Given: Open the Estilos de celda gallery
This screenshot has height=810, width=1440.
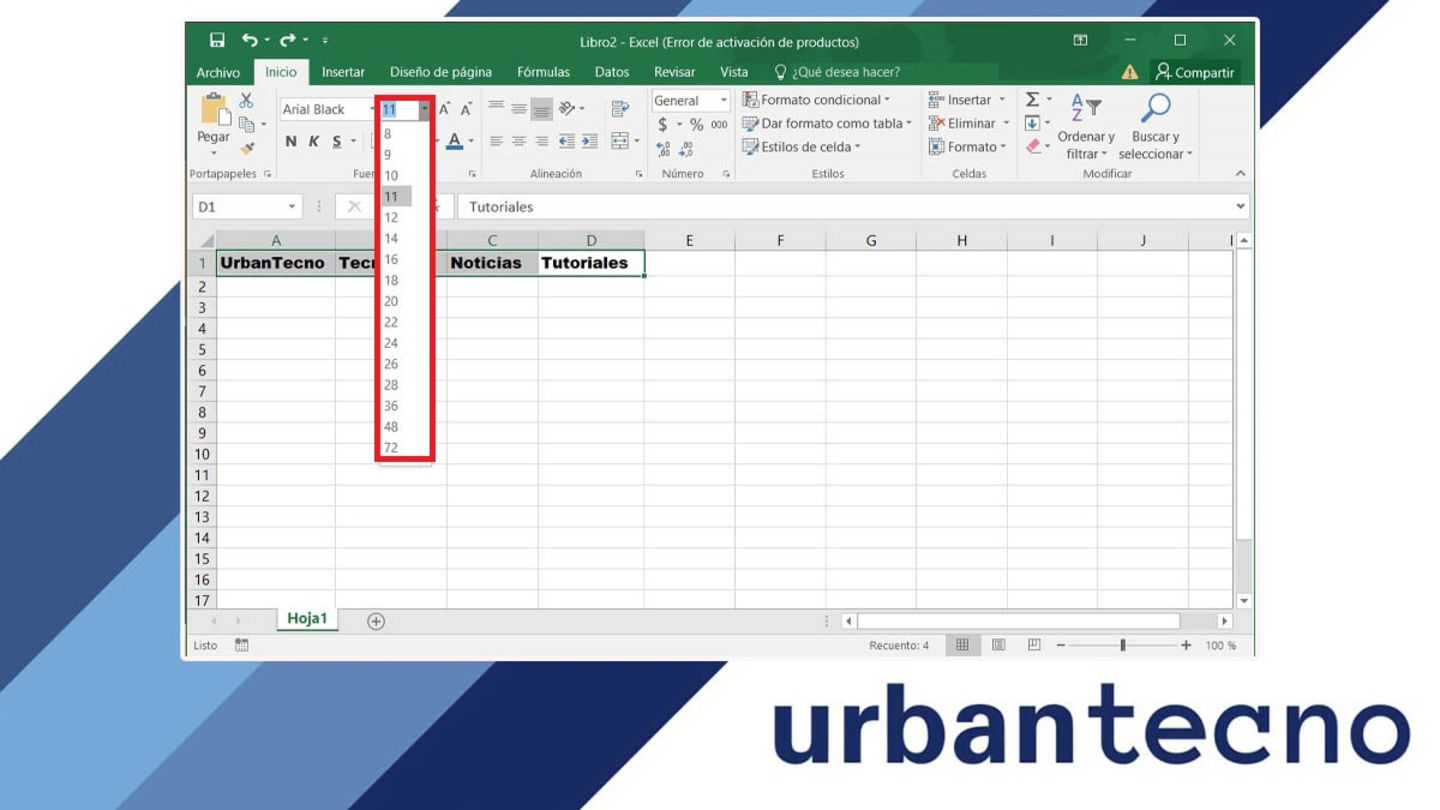Looking at the screenshot, I should pos(801,147).
